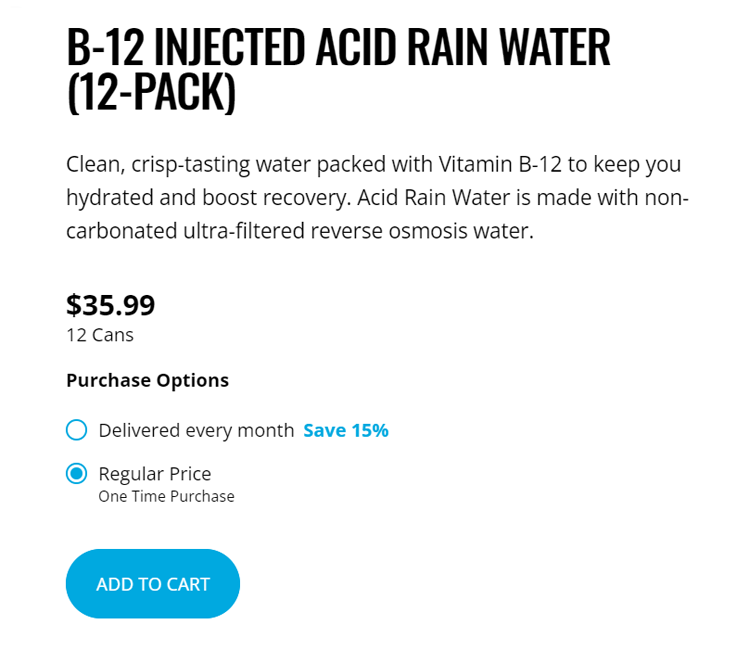
Task: Click the $35.99 price
Action: 111,305
